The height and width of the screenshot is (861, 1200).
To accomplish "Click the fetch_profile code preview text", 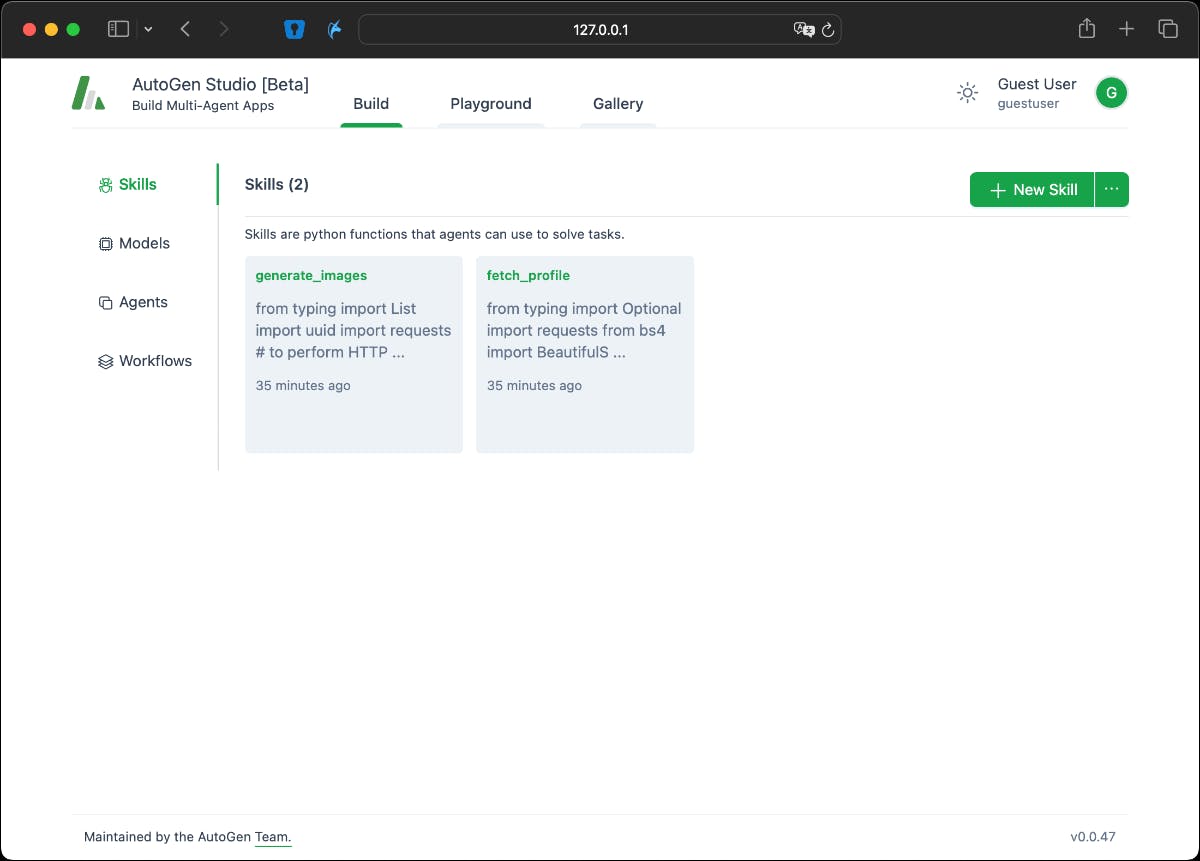I will [584, 331].
